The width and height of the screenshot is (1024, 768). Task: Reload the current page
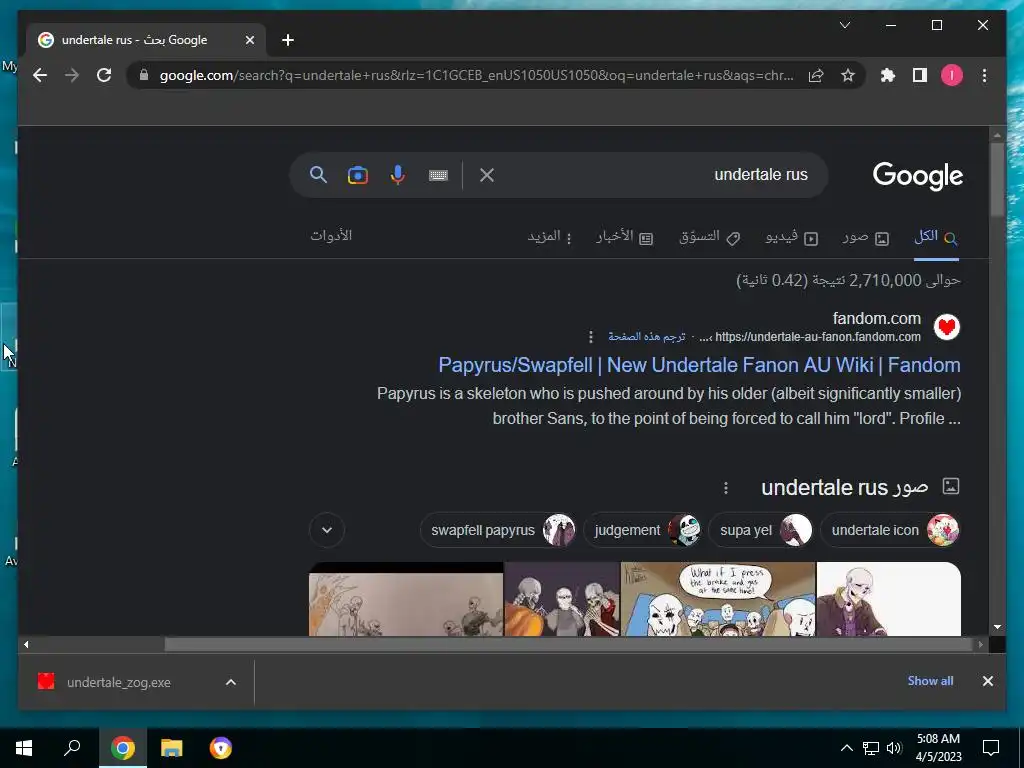pos(104,76)
